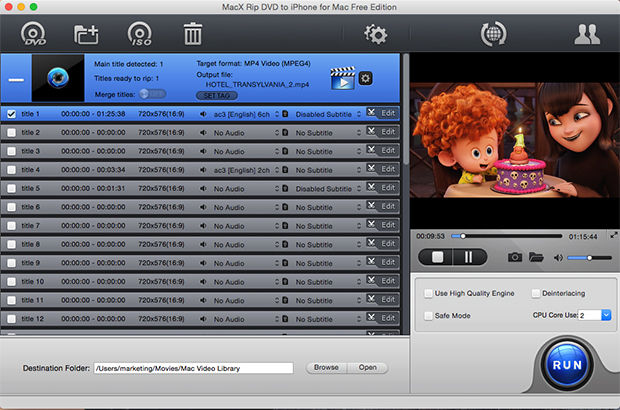Viewport: 620px width, 410px height.
Task: Uncheck the title 1 checkbox
Action: [11, 114]
